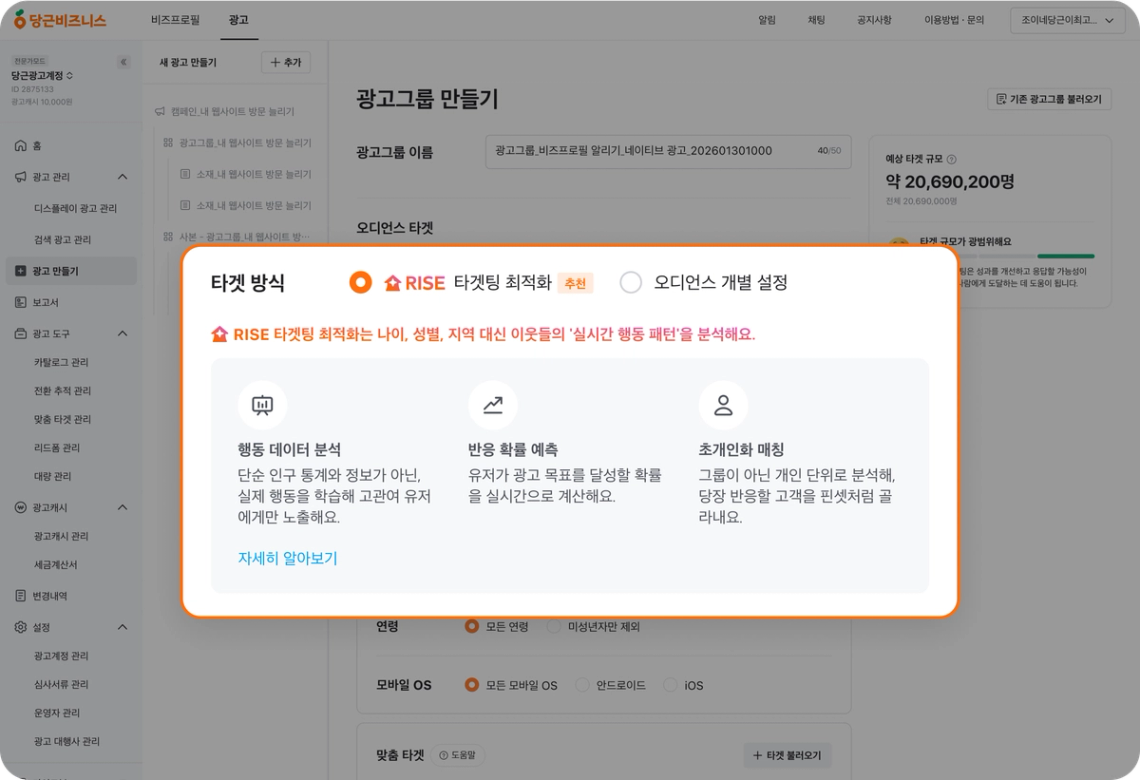Collapse the 광고 도구 section chevron
Viewport: 1140px width, 780px height.
[122, 333]
